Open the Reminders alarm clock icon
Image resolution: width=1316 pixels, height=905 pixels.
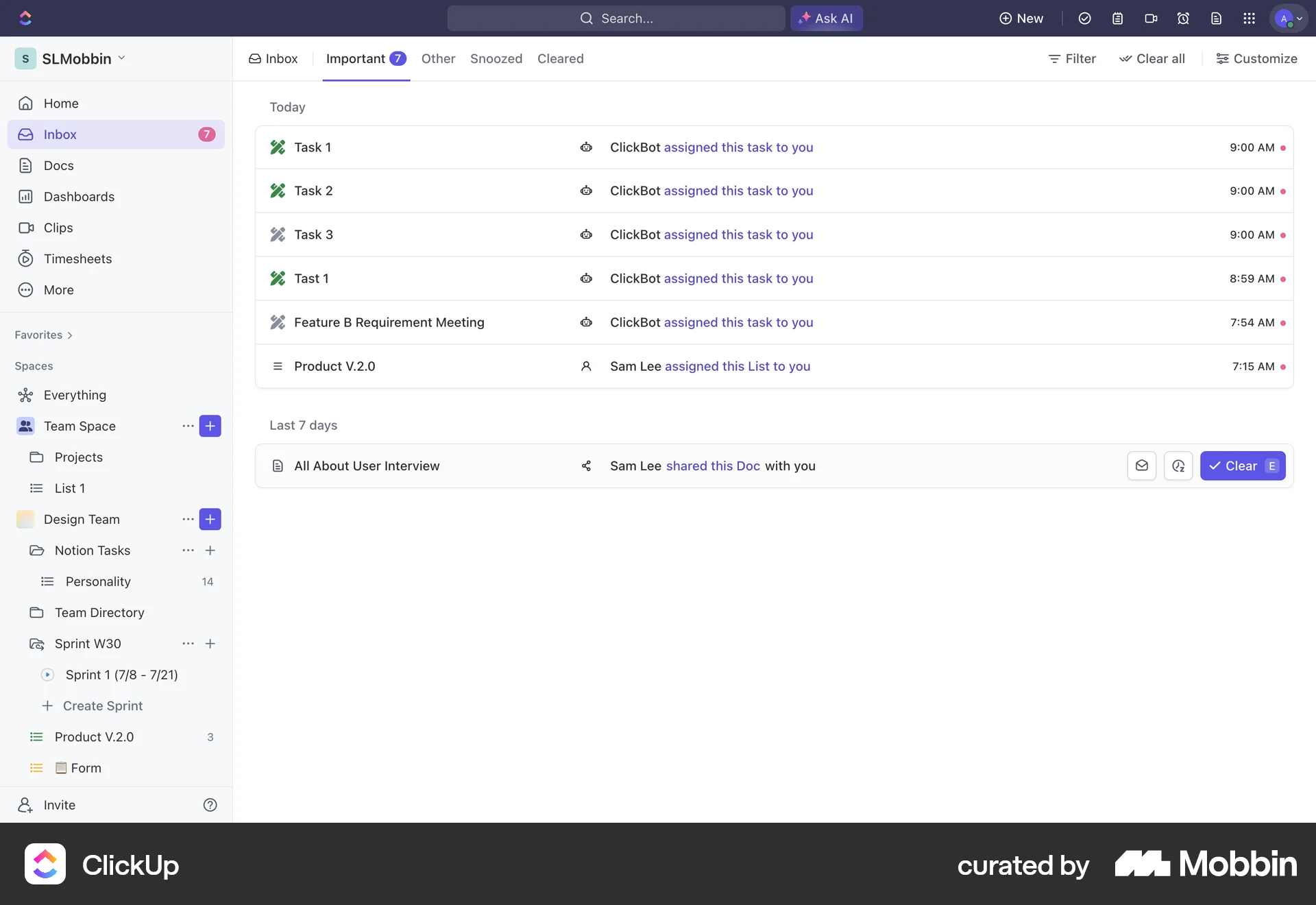pos(1183,19)
